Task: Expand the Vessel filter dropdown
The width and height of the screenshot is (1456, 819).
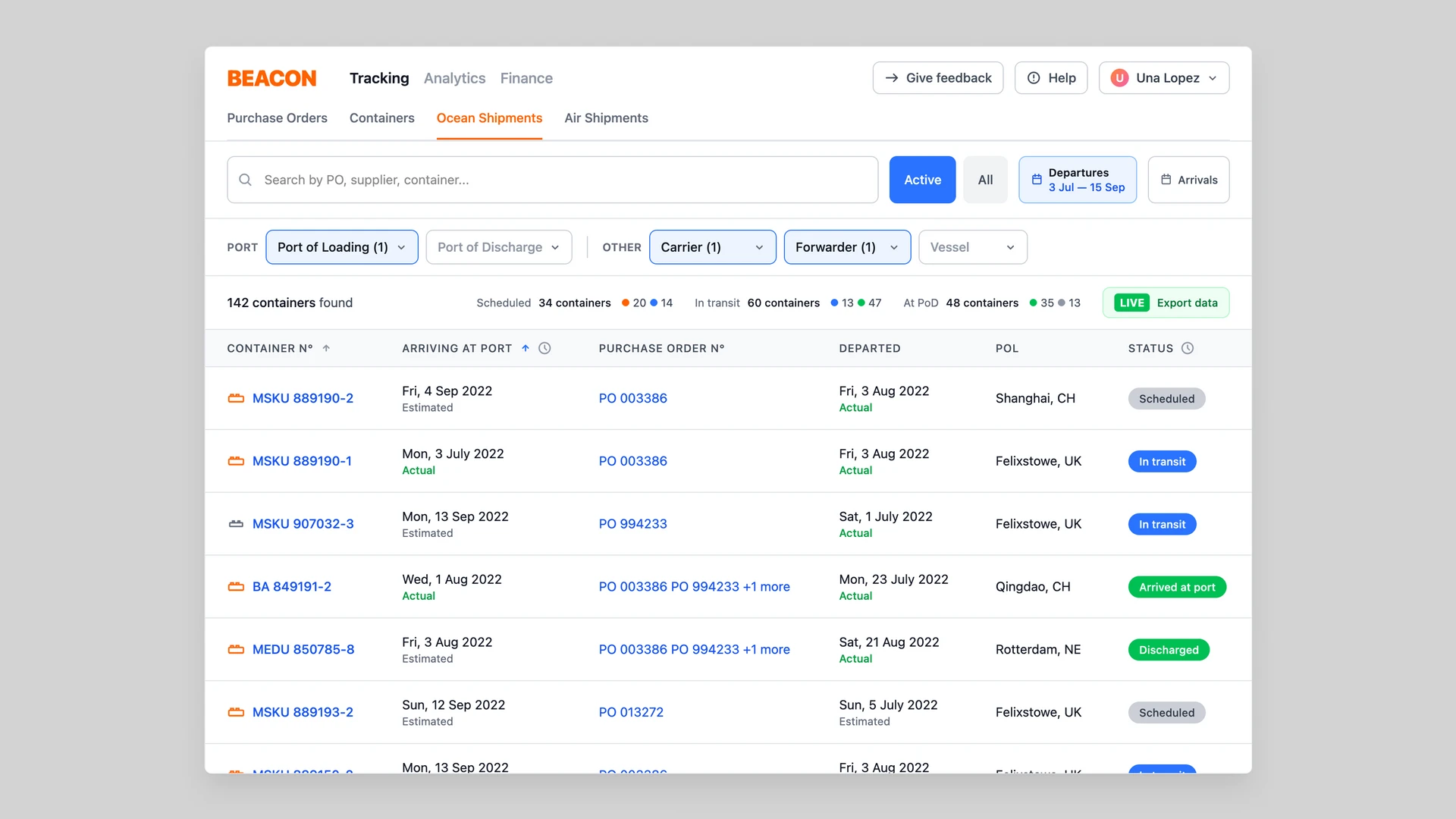Action: (973, 247)
